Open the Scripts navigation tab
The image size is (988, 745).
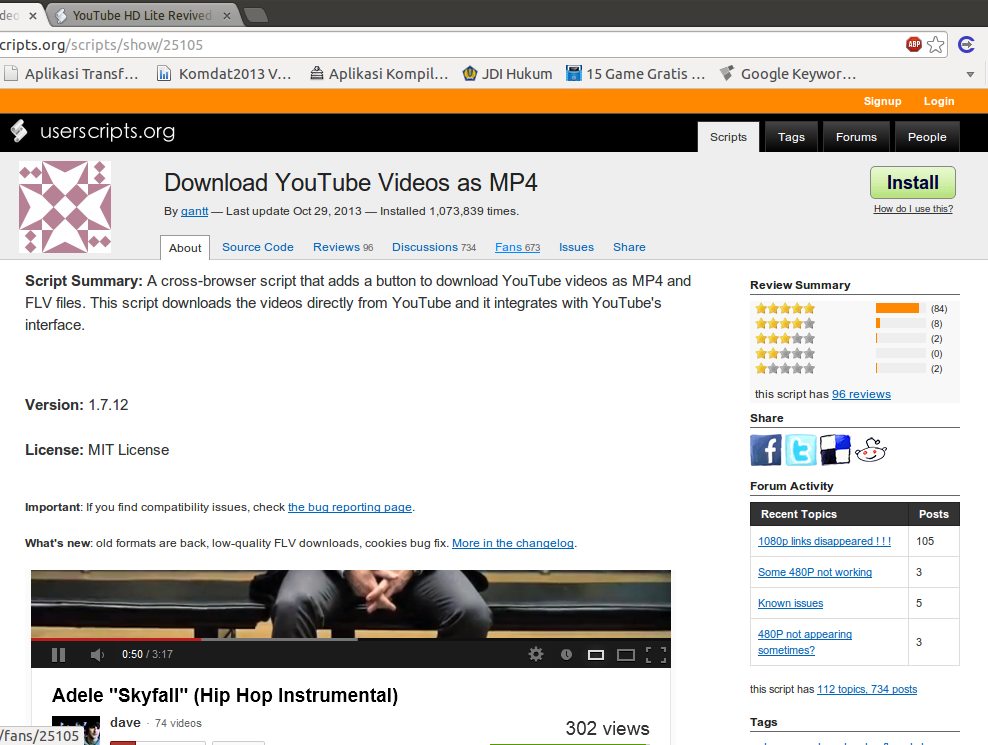pyautogui.click(x=728, y=137)
